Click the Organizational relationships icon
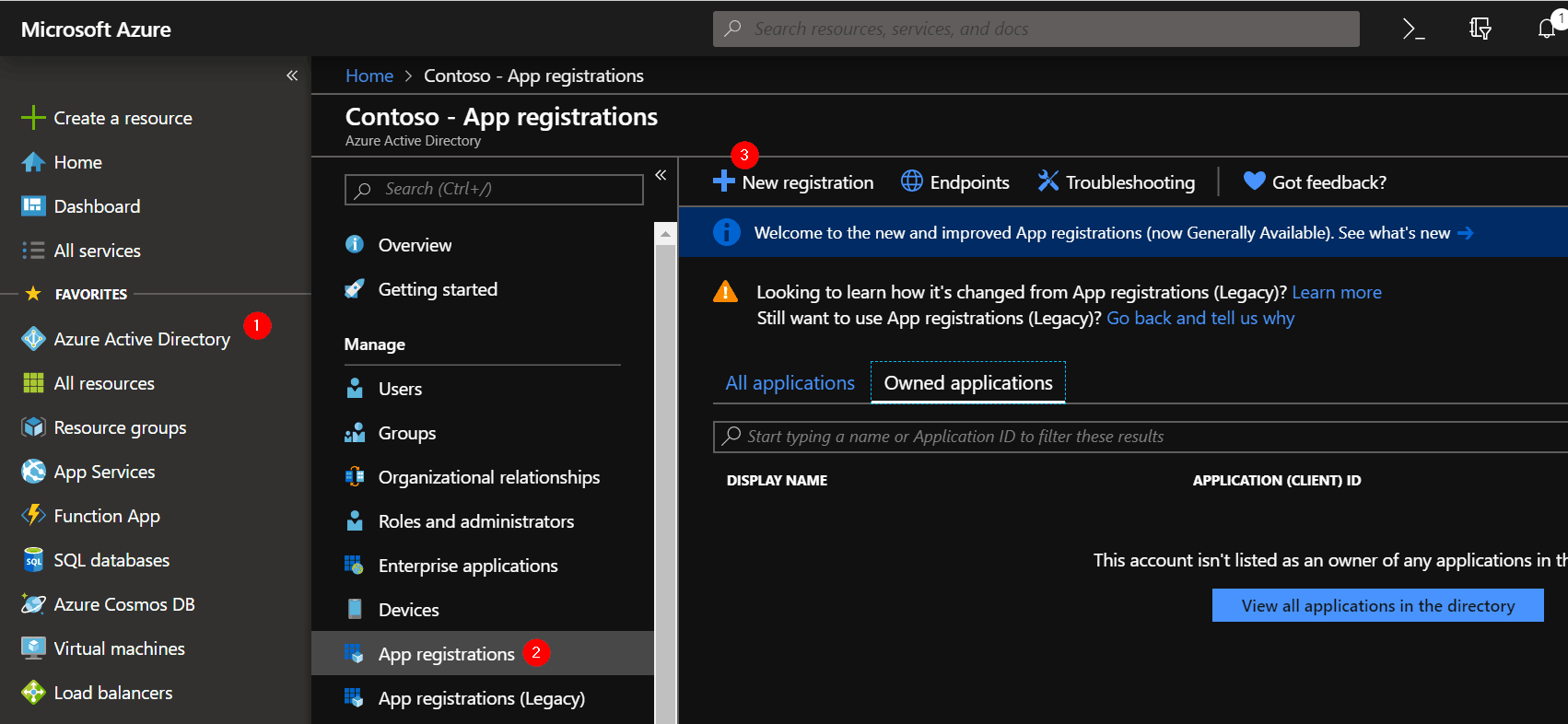 [354, 476]
